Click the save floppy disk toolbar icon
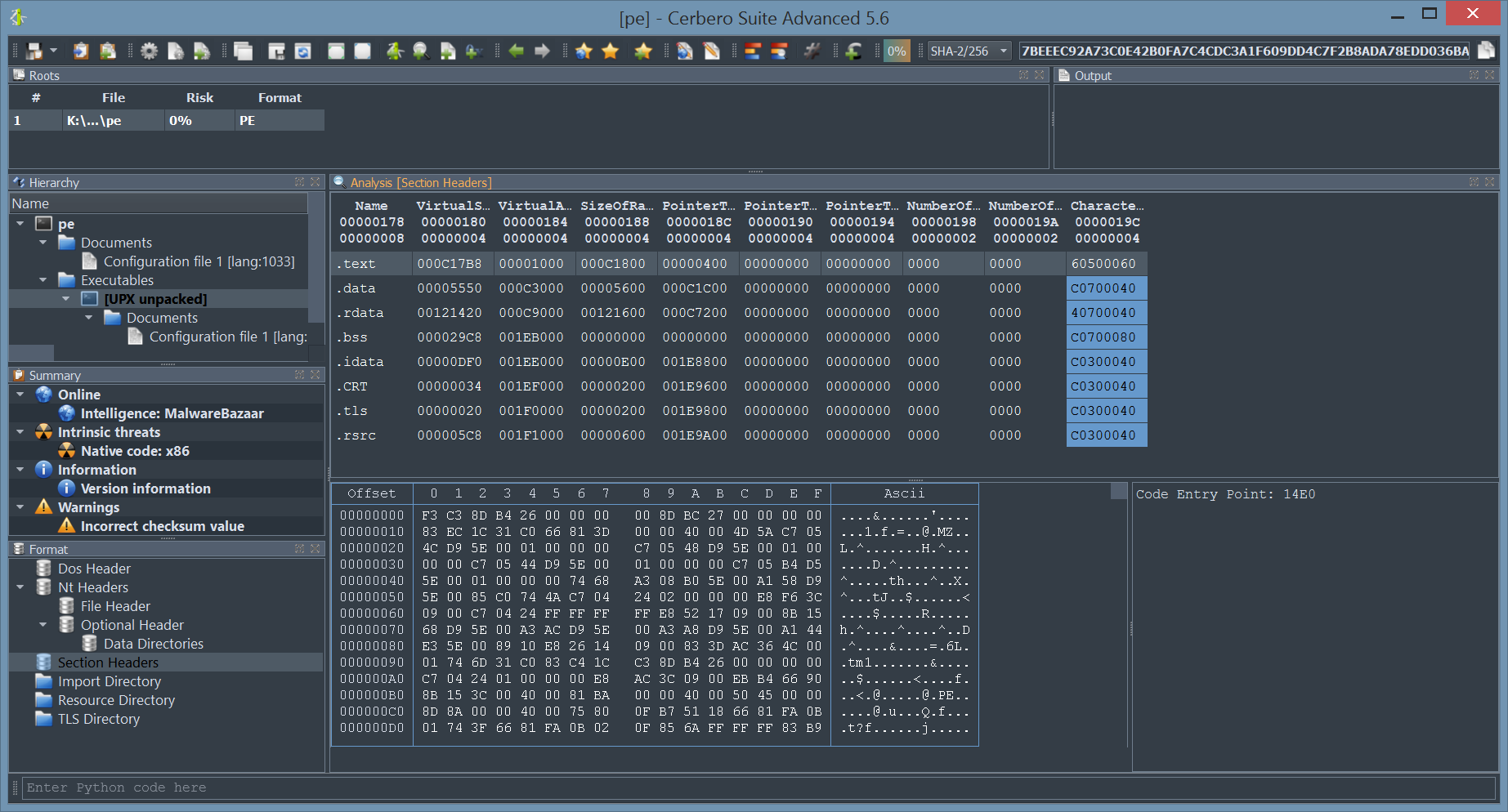 point(34,51)
